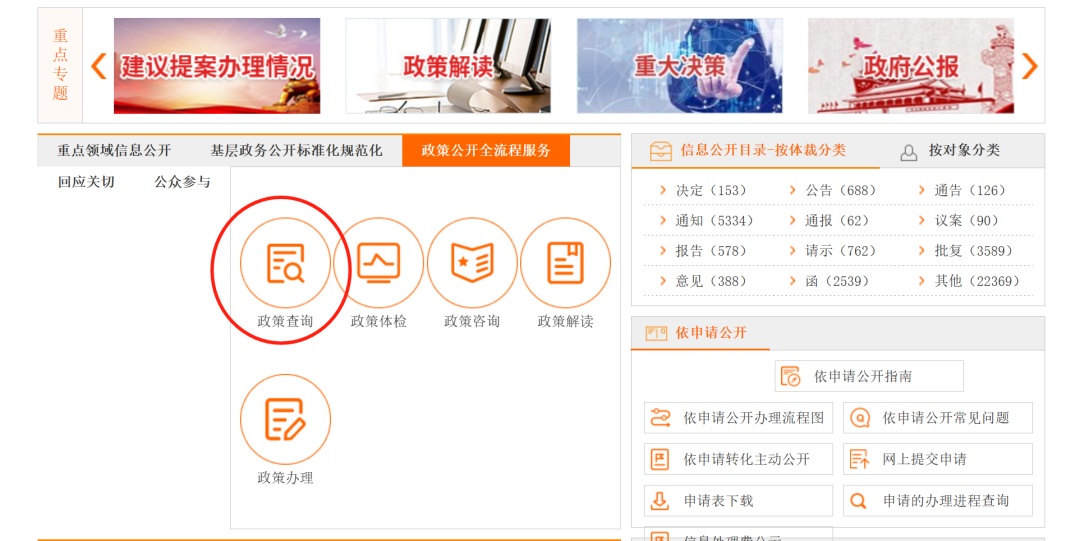Open the 政策咨询 open-book icon

coord(472,263)
